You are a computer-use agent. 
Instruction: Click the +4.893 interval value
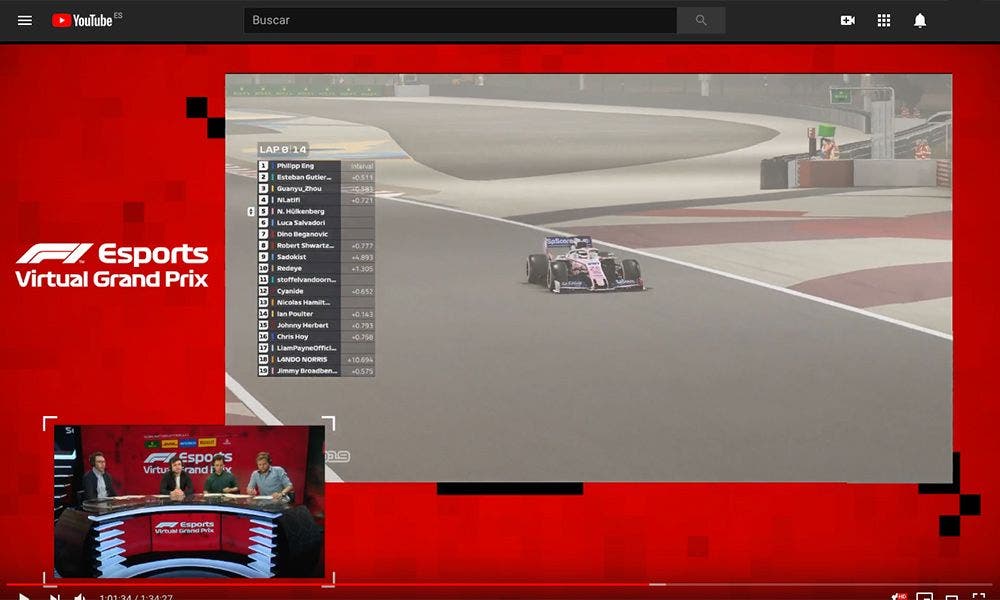tap(362, 258)
